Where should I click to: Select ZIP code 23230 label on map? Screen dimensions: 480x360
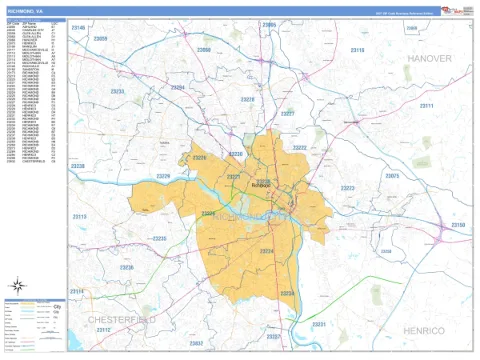click(x=236, y=154)
